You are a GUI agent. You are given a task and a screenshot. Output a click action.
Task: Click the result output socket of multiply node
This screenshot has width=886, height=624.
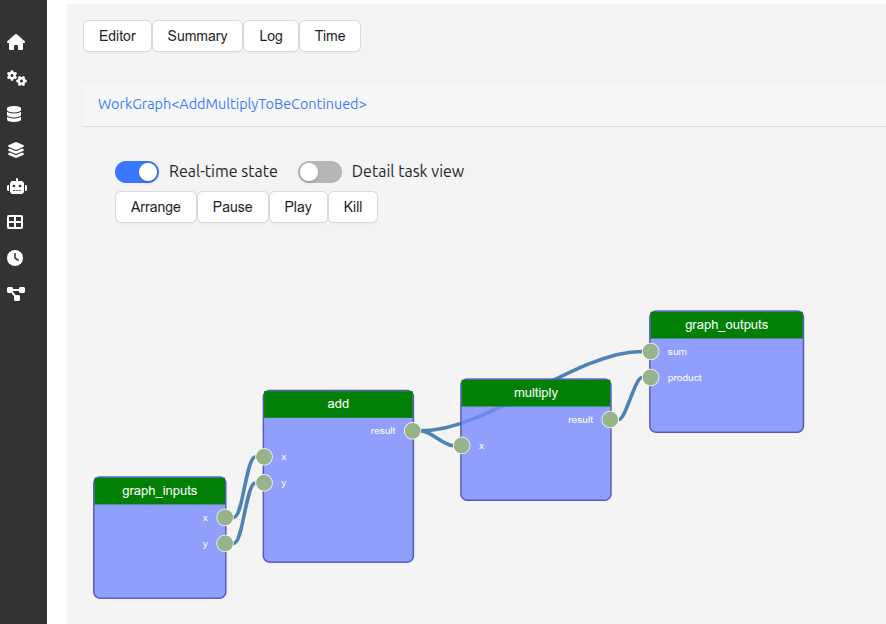pyautogui.click(x=610, y=419)
